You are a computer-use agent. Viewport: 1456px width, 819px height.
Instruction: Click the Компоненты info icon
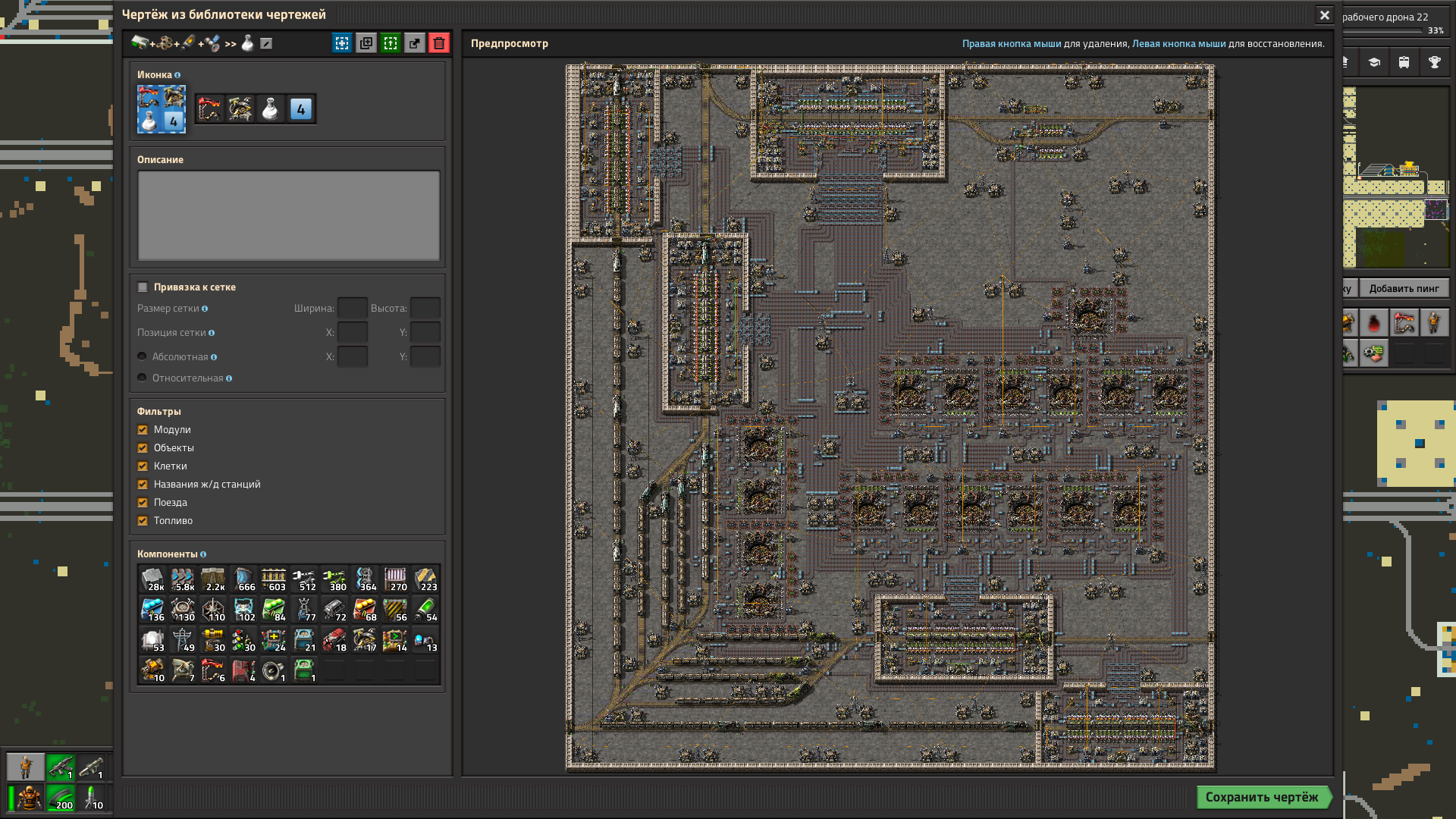tap(203, 554)
